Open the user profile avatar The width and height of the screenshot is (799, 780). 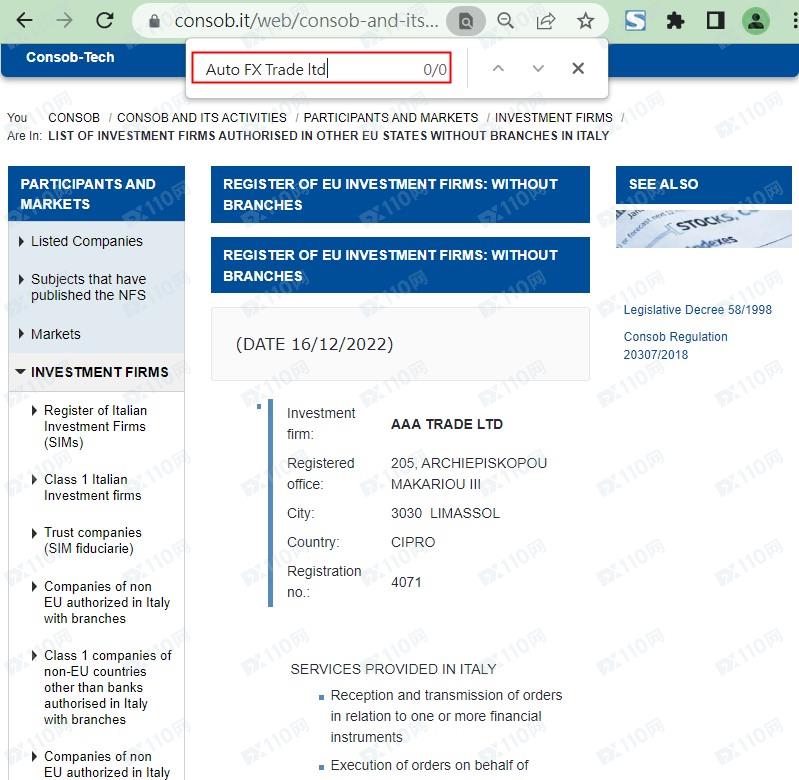(x=755, y=21)
